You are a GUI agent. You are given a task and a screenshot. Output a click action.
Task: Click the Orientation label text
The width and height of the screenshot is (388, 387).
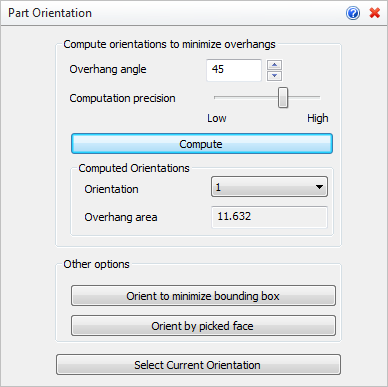click(111, 189)
